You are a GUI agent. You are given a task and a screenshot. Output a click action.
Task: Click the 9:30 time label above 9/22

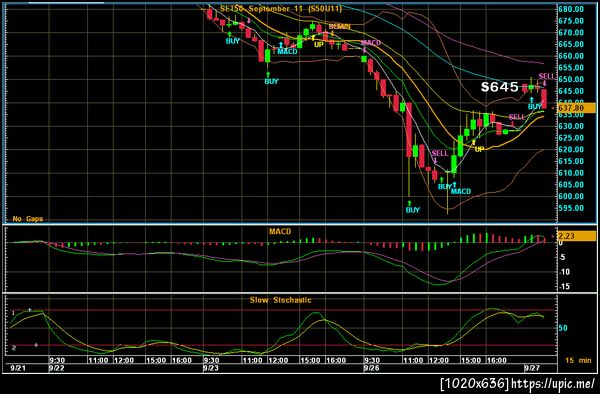pyautogui.click(x=57, y=360)
